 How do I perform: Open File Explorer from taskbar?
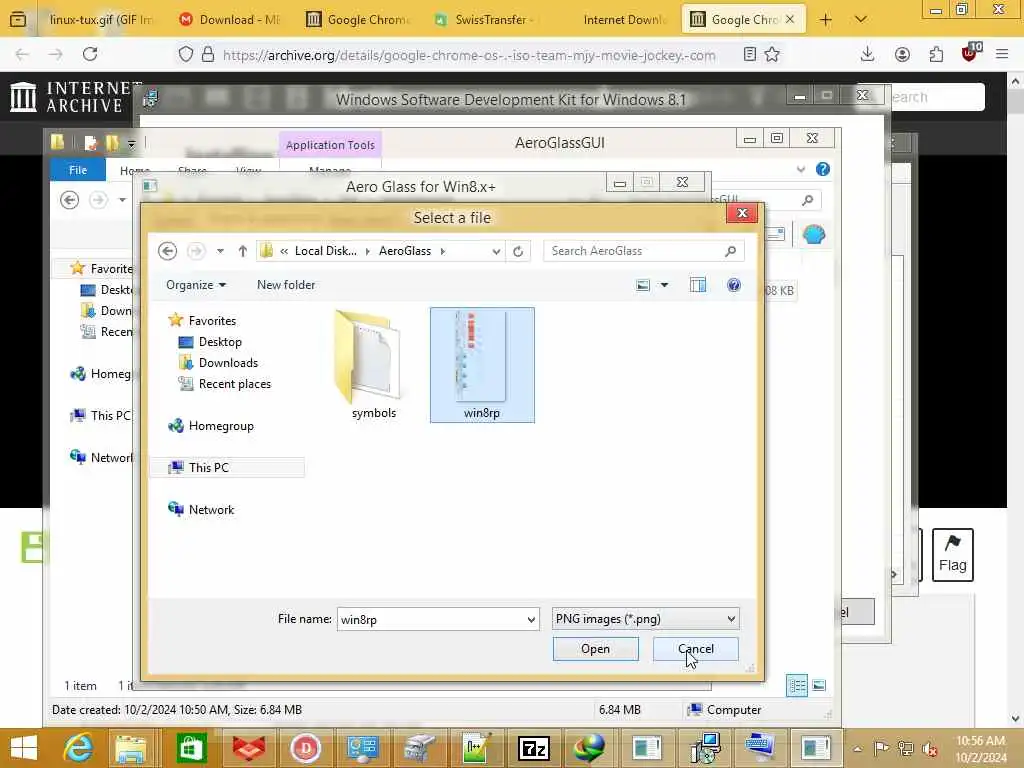[x=131, y=748]
